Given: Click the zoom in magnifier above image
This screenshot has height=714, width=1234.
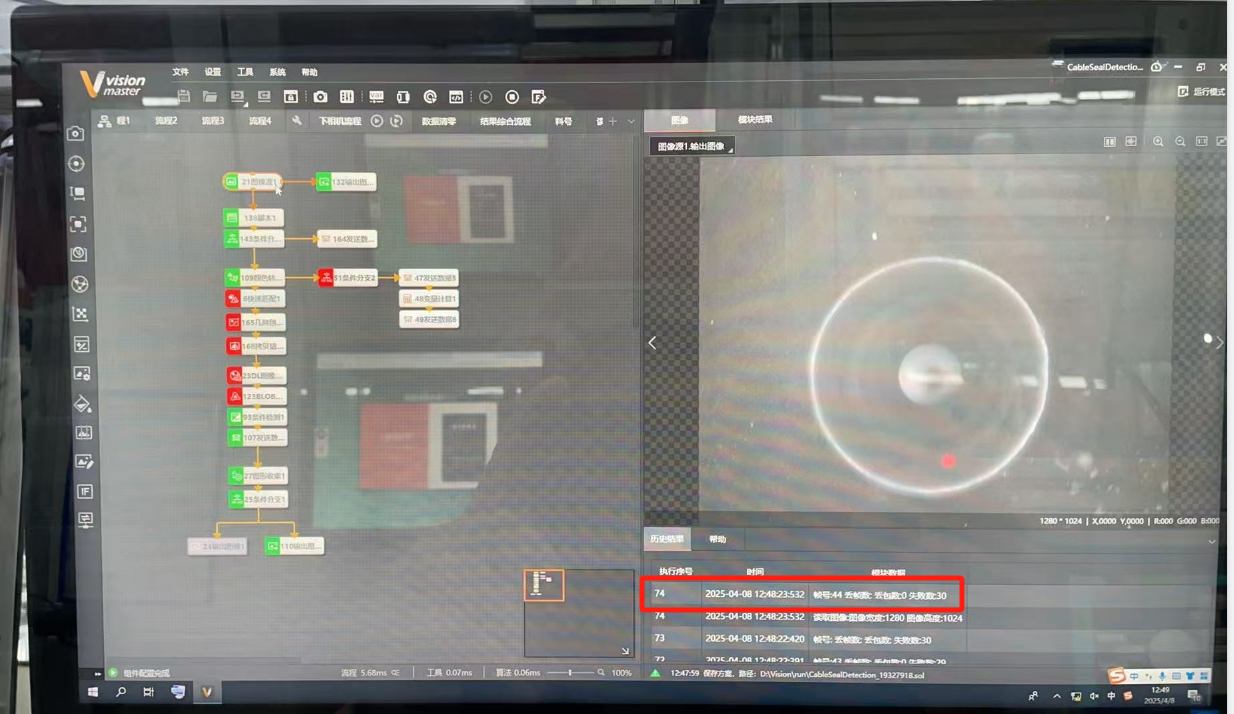Looking at the screenshot, I should (x=1158, y=142).
